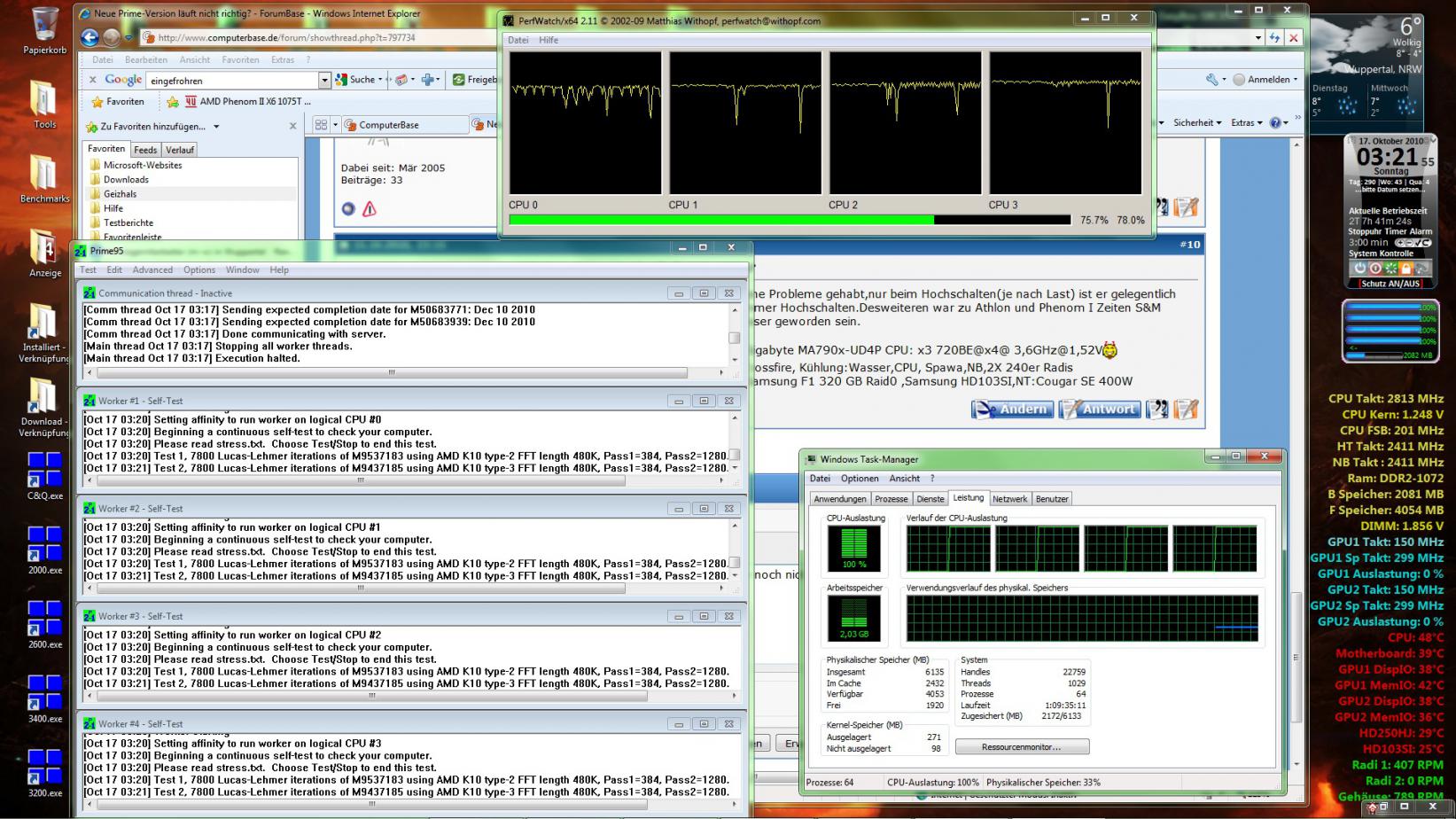Click the Antwort reply button
Image resolution: width=1456 pixels, height=819 pixels.
(x=1098, y=409)
